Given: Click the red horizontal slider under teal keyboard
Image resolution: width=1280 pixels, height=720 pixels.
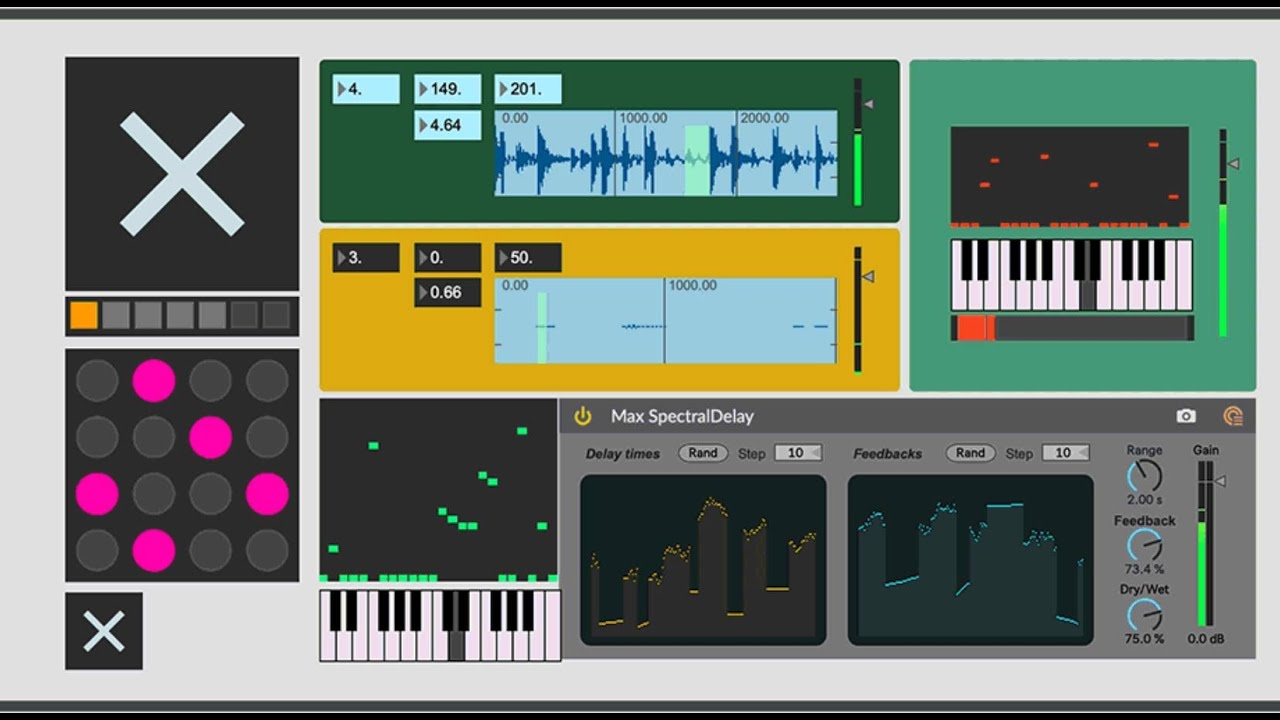Looking at the screenshot, I should (x=1072, y=328).
